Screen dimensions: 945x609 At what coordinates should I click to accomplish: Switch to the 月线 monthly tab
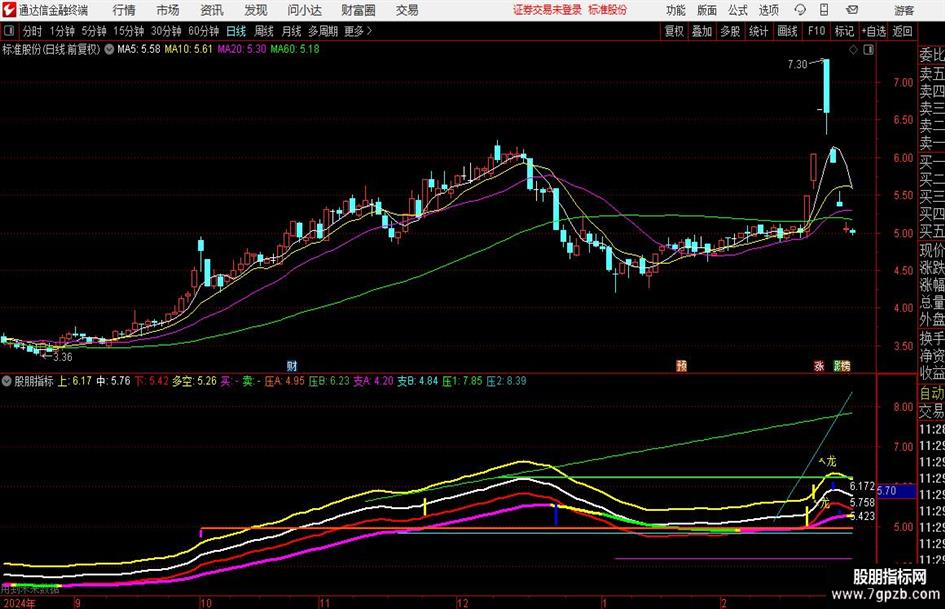coord(292,31)
